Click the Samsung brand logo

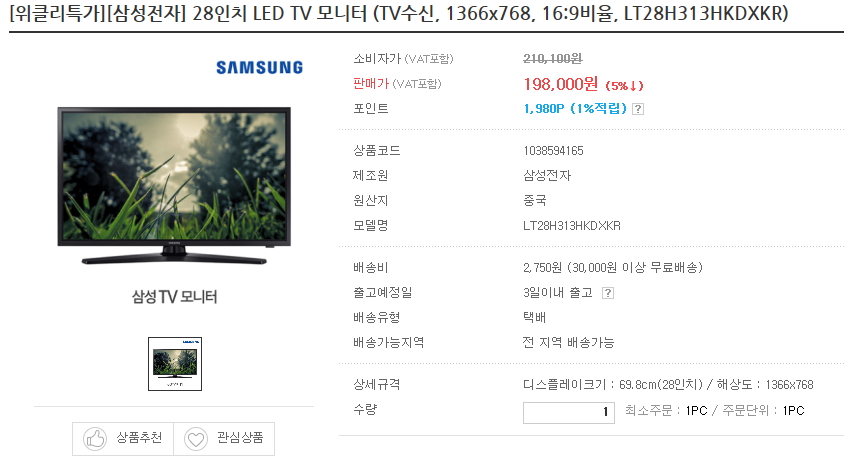coord(259,68)
